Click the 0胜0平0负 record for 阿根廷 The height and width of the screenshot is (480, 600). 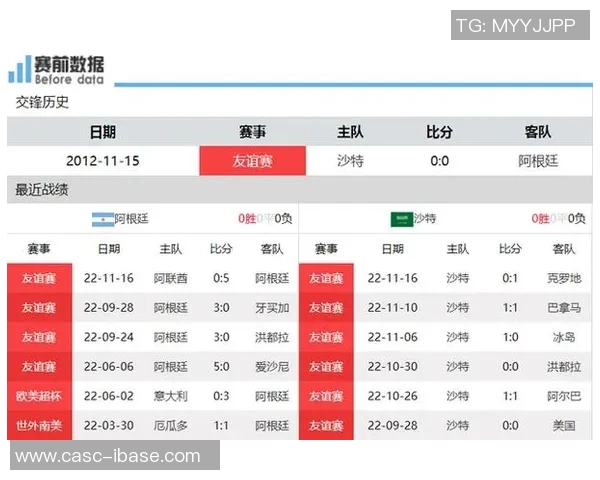click(x=265, y=219)
